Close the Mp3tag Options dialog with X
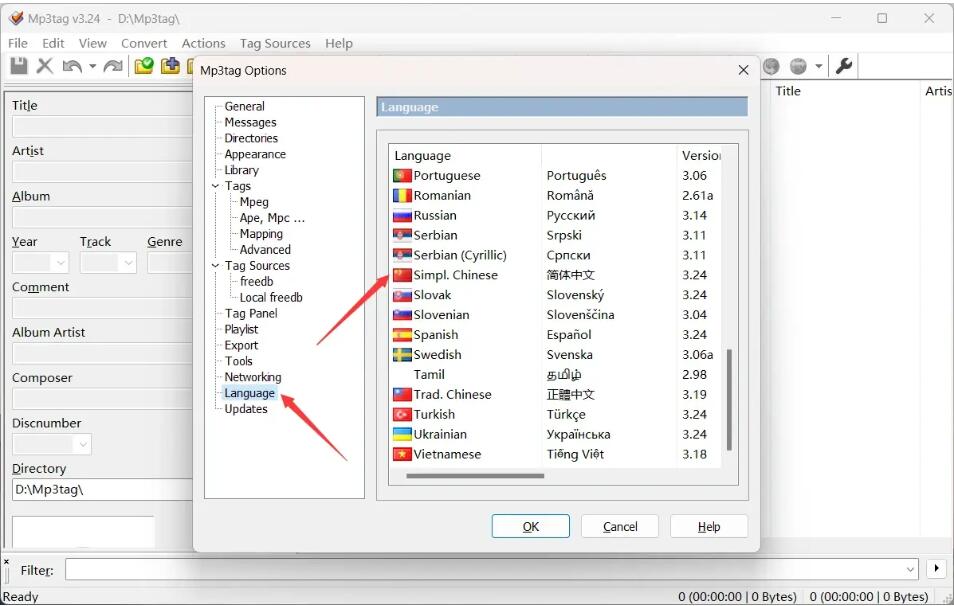 (743, 70)
